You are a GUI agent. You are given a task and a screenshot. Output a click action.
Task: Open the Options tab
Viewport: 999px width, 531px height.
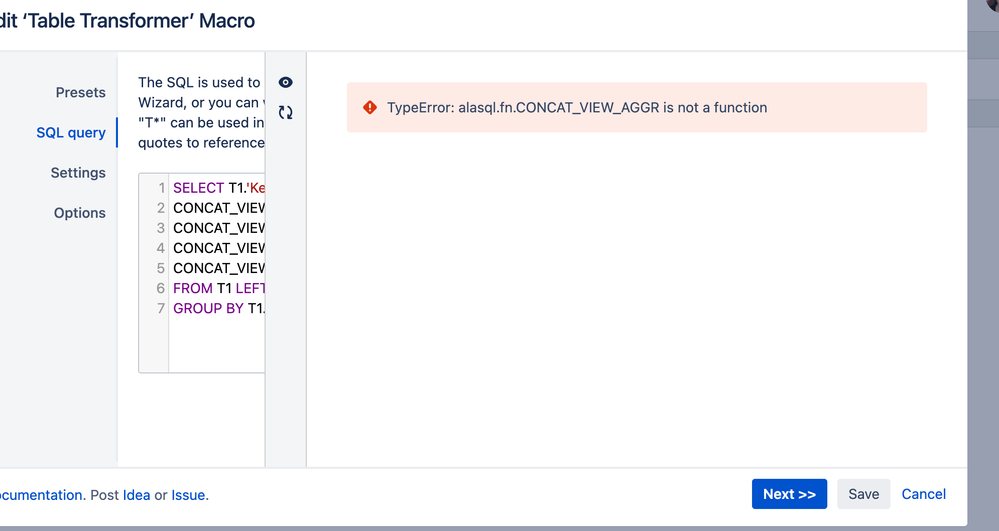80,213
